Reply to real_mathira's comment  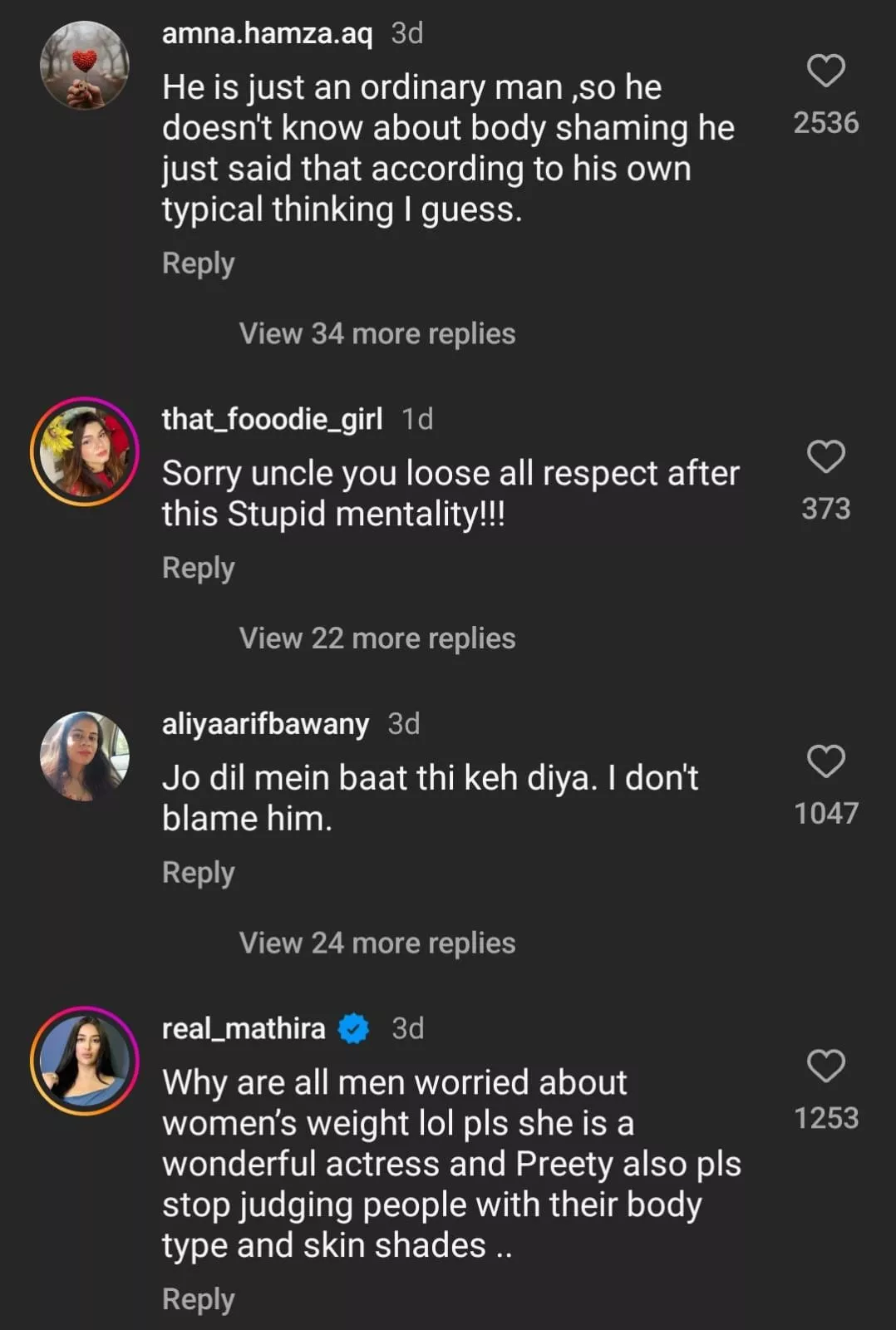pyautogui.click(x=199, y=1299)
